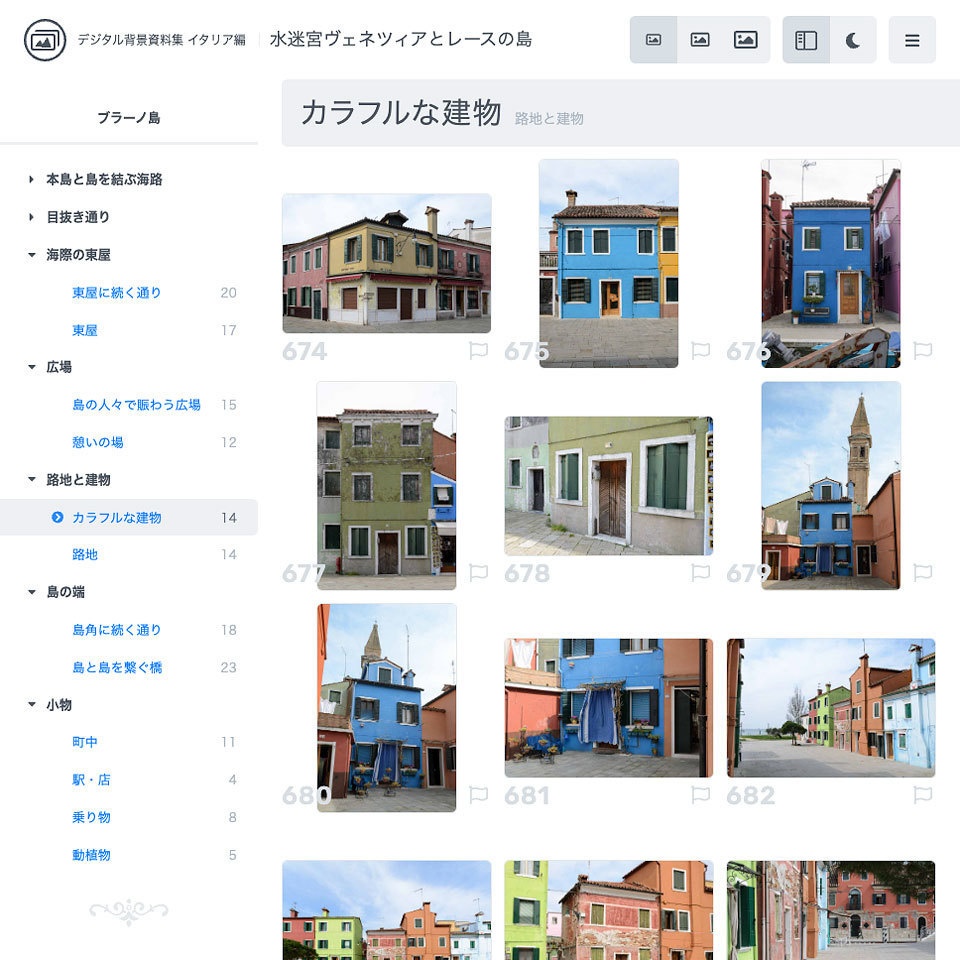This screenshot has width=960, height=960.
Task: Select large thumbnail size view
Action: coord(746,40)
